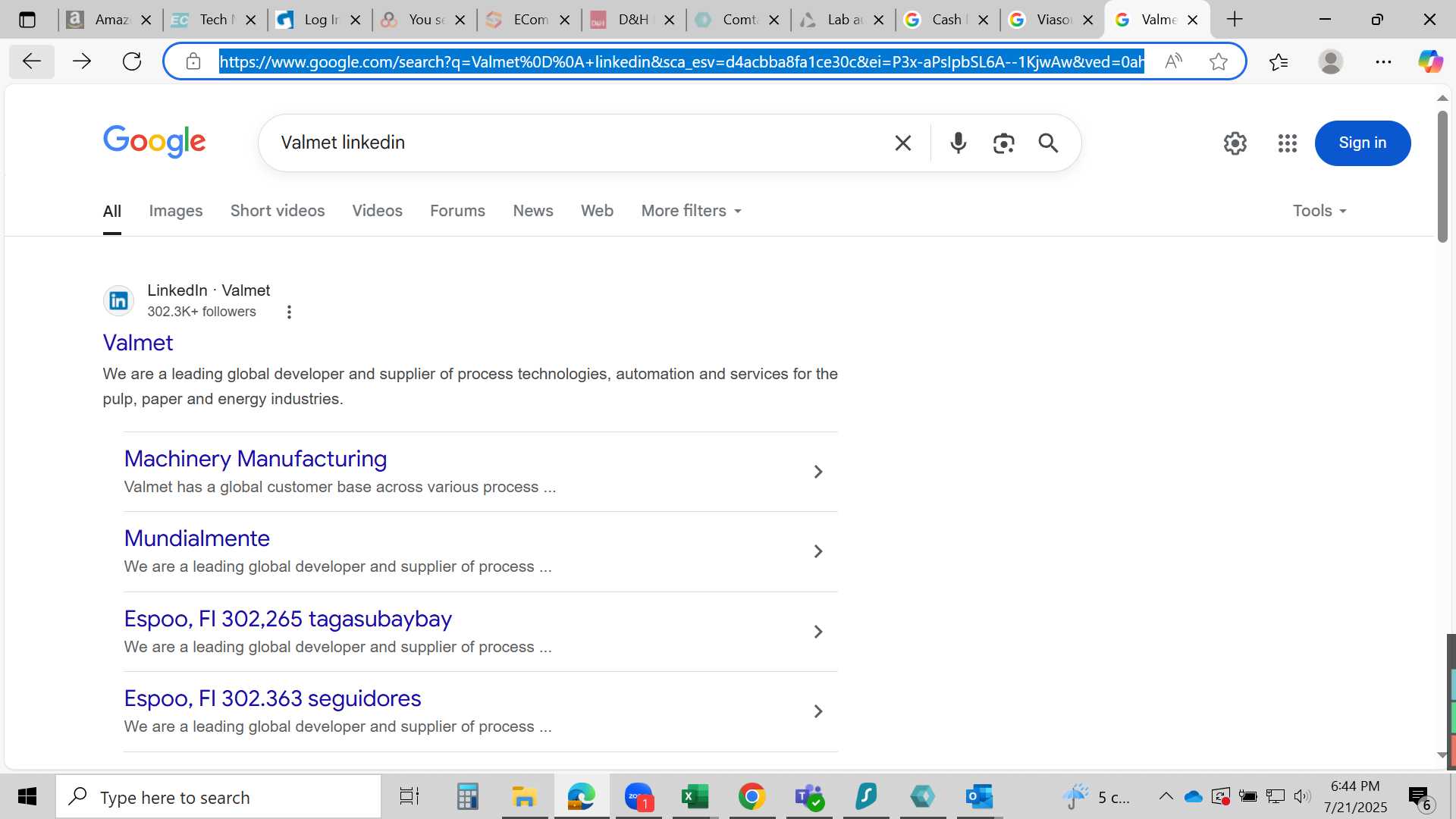Open Zoom from the taskbar
This screenshot has width=1456, height=819.
(x=639, y=796)
